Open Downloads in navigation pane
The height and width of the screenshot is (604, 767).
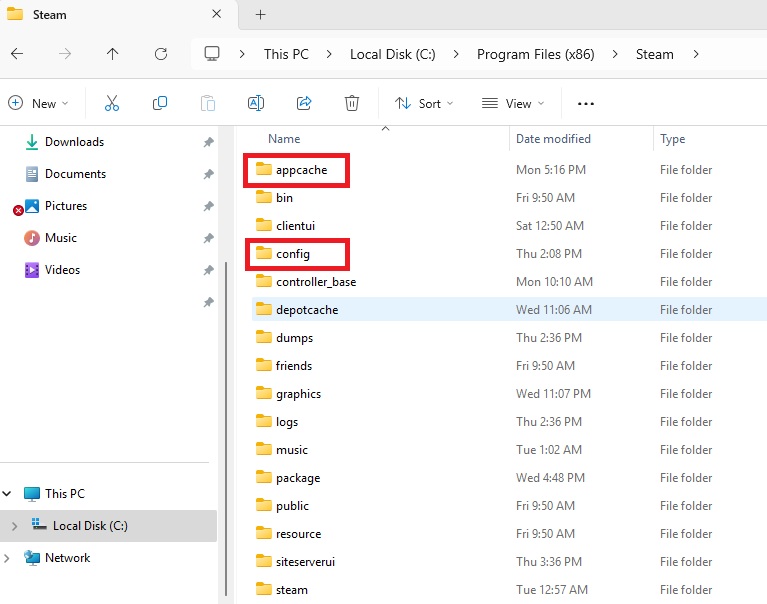click(x=74, y=142)
